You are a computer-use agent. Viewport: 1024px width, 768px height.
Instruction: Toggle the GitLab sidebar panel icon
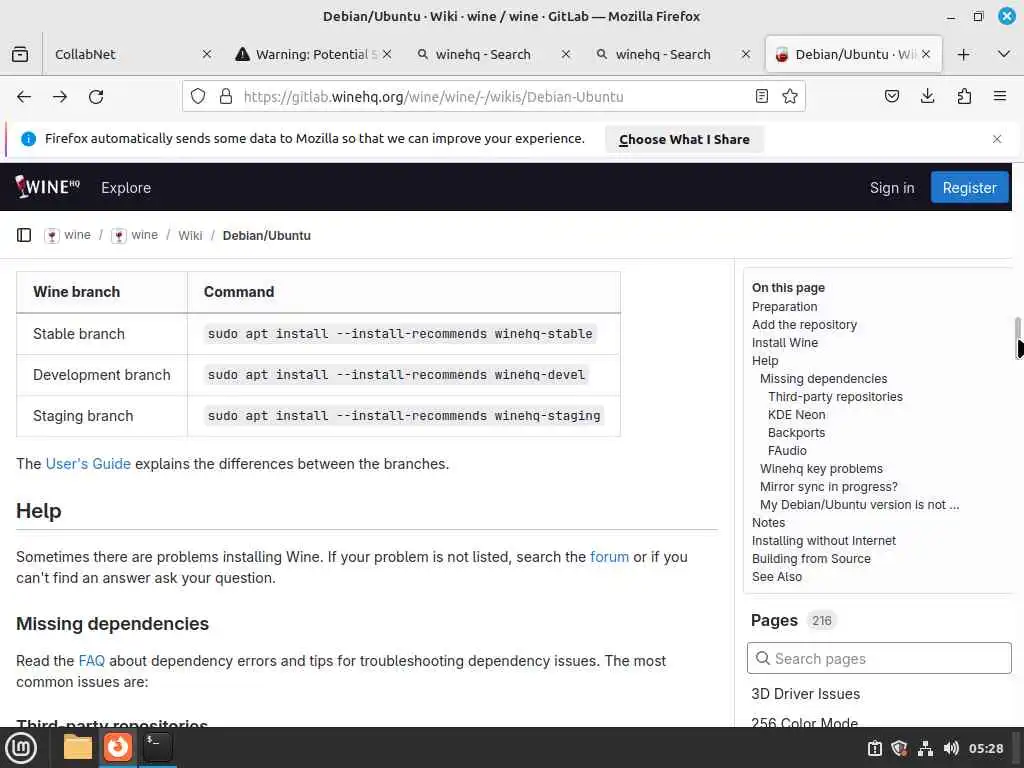click(x=24, y=235)
